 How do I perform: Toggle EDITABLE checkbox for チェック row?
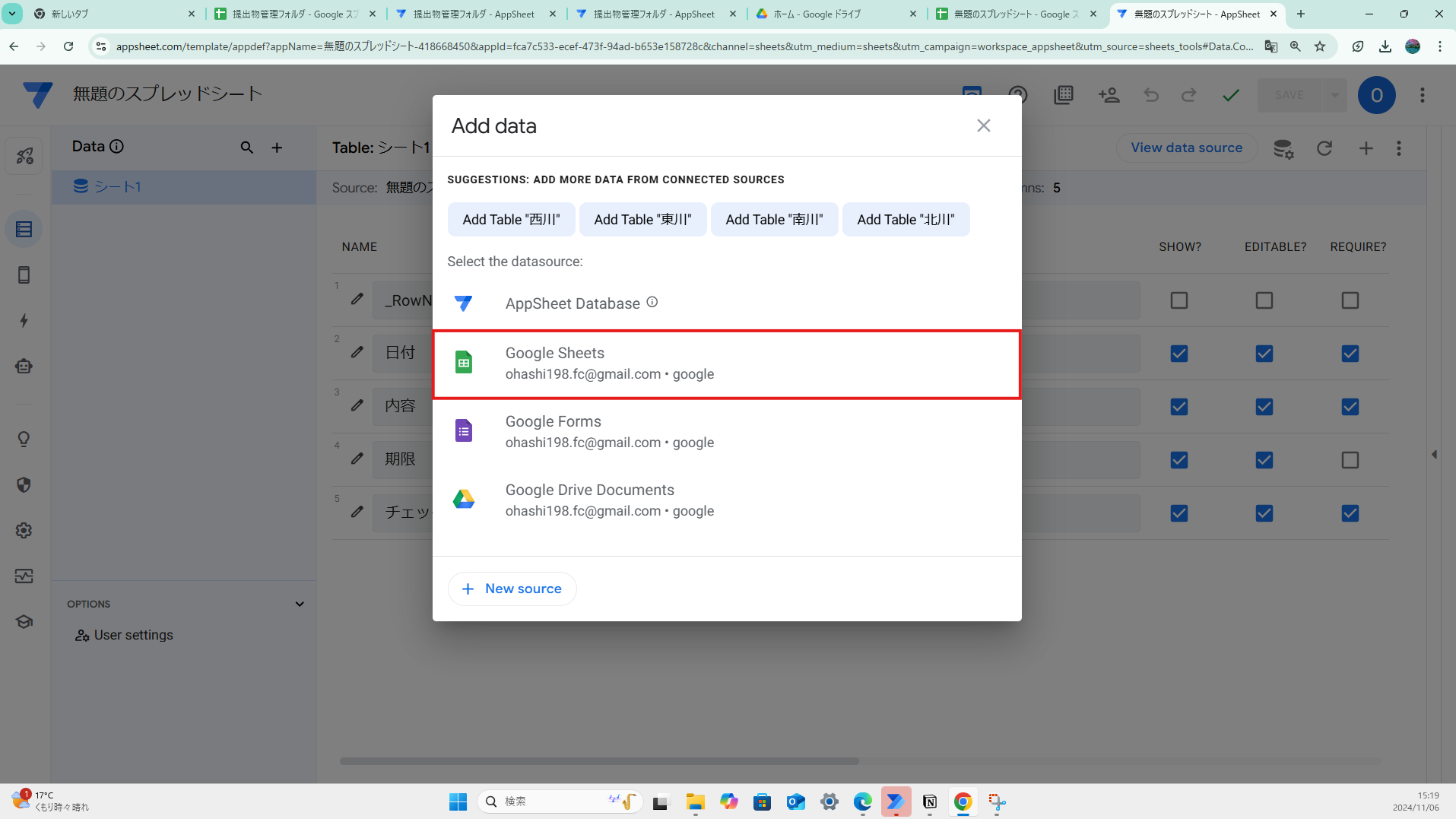[x=1264, y=513]
